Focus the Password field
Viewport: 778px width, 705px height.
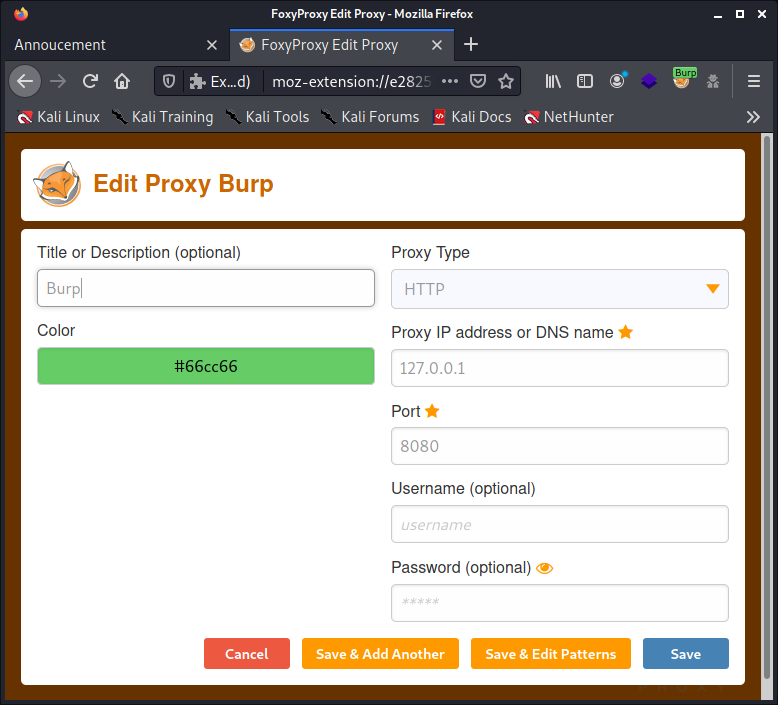[x=560, y=603]
